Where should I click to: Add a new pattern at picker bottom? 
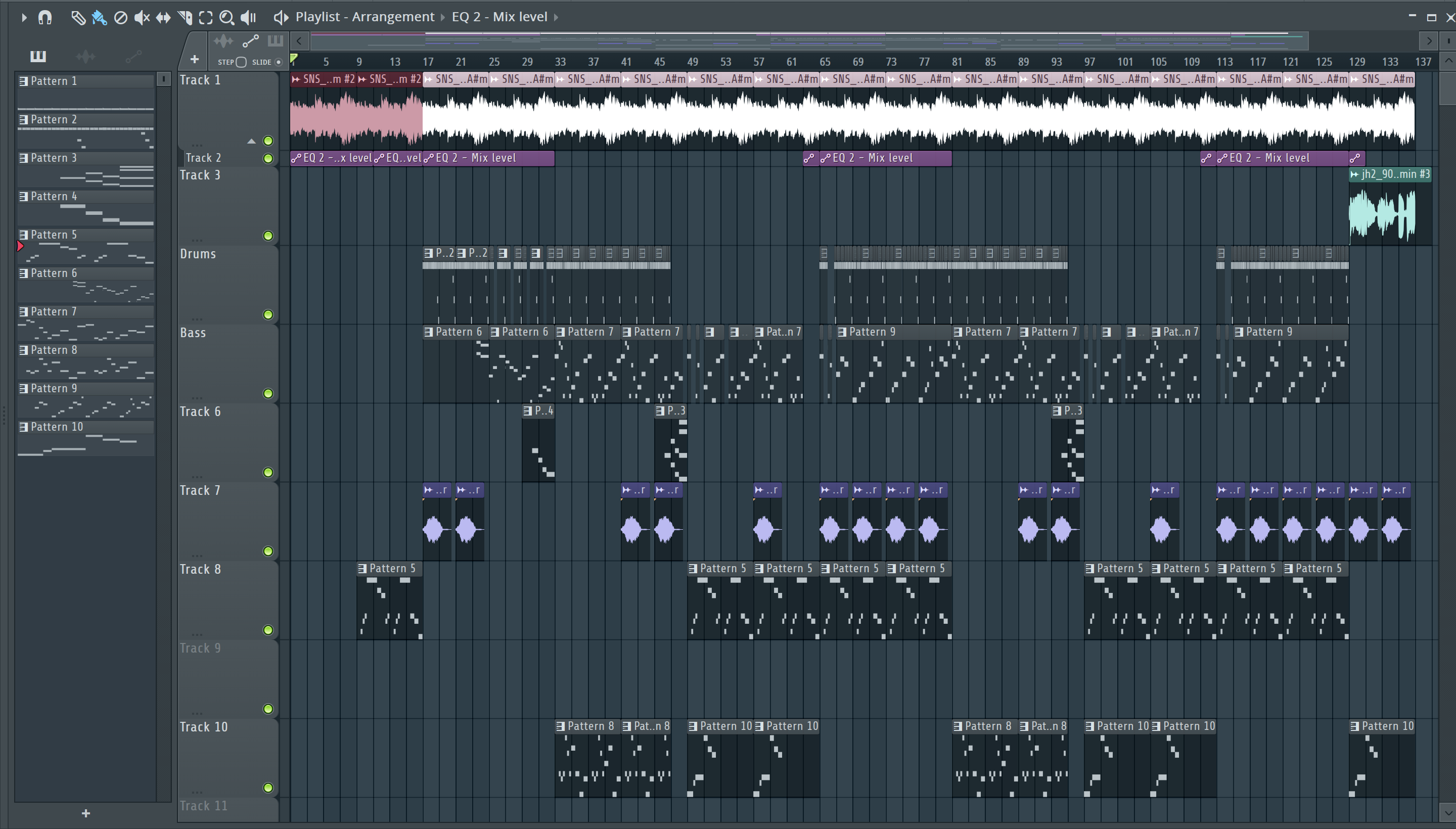86,813
